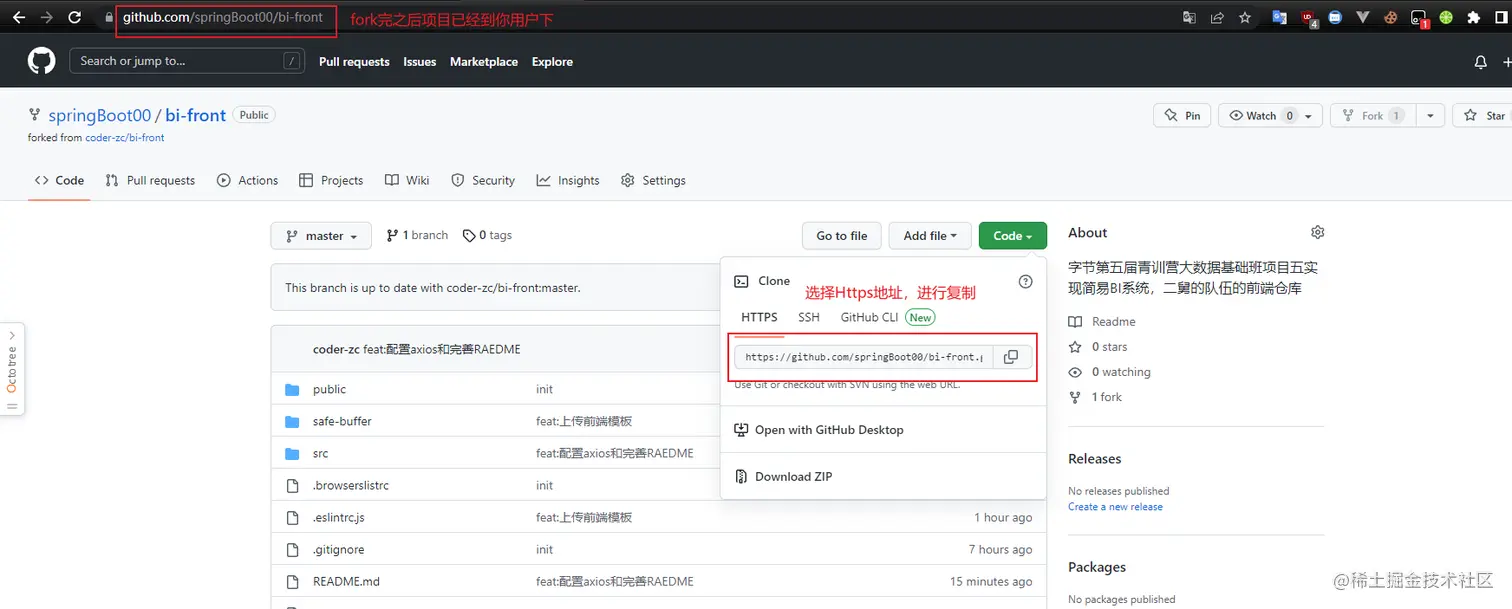Bookmark the page with star icon
This screenshot has height=609, width=1512.
pyautogui.click(x=1245, y=17)
